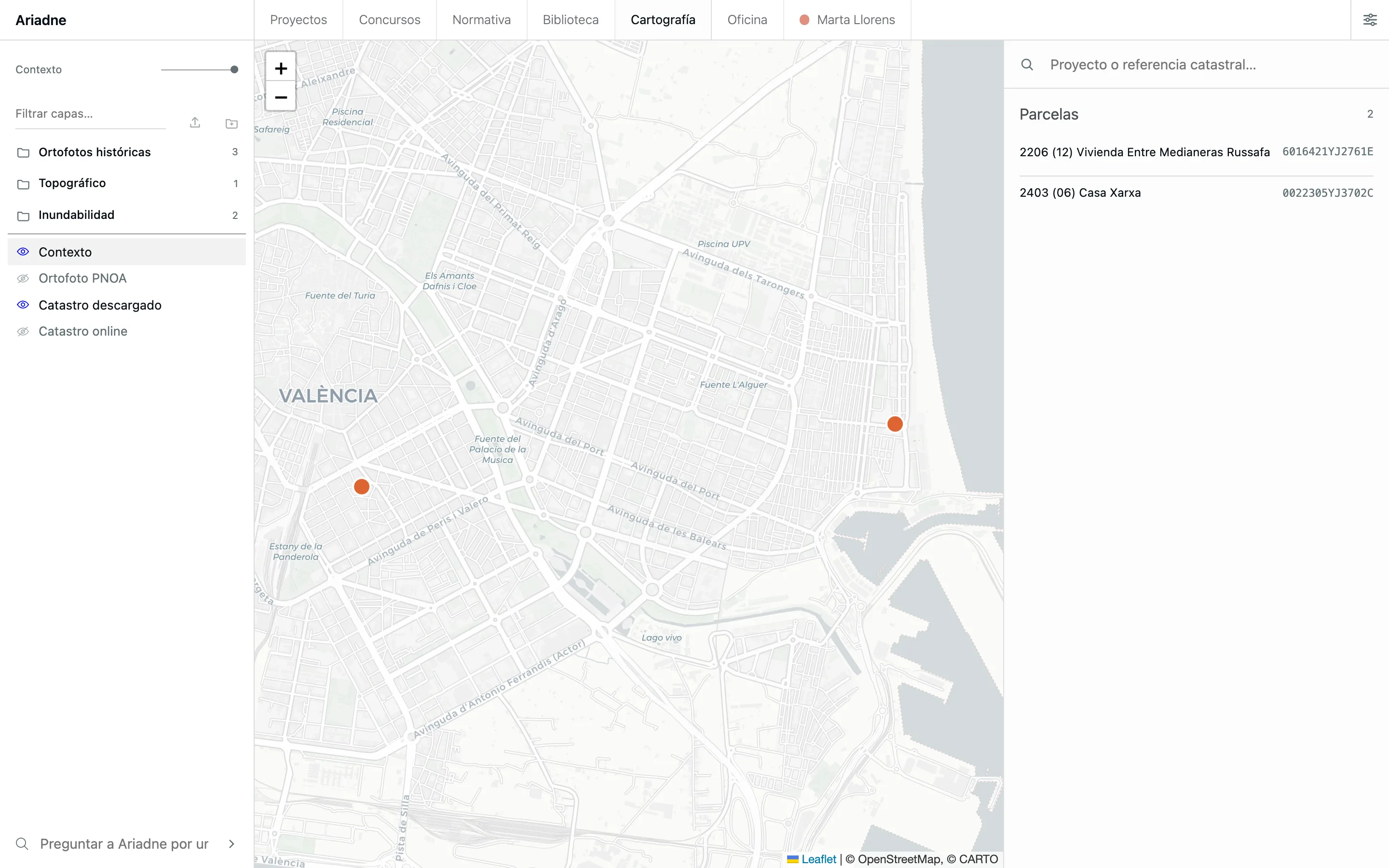Select parcel 2206 Vivienda Entre Medianeras Russafa
This screenshot has height=868, width=1389.
pos(1196,152)
